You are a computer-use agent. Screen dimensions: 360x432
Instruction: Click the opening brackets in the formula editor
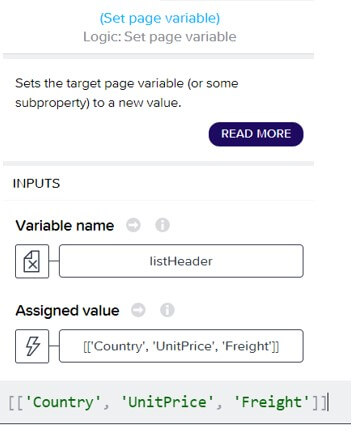(16, 402)
